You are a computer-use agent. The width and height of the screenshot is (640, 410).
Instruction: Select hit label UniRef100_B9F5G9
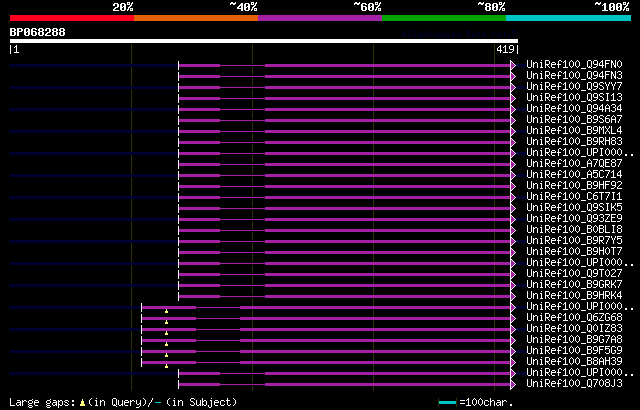[574, 351]
